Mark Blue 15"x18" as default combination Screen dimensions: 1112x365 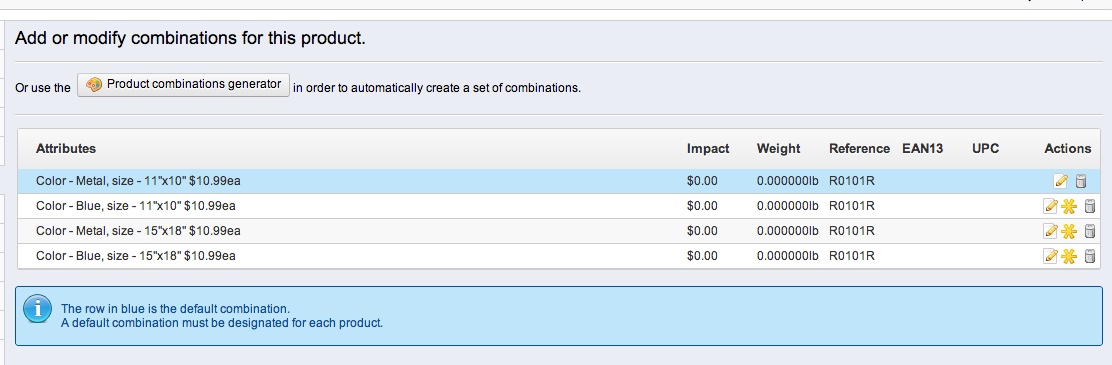1069,256
